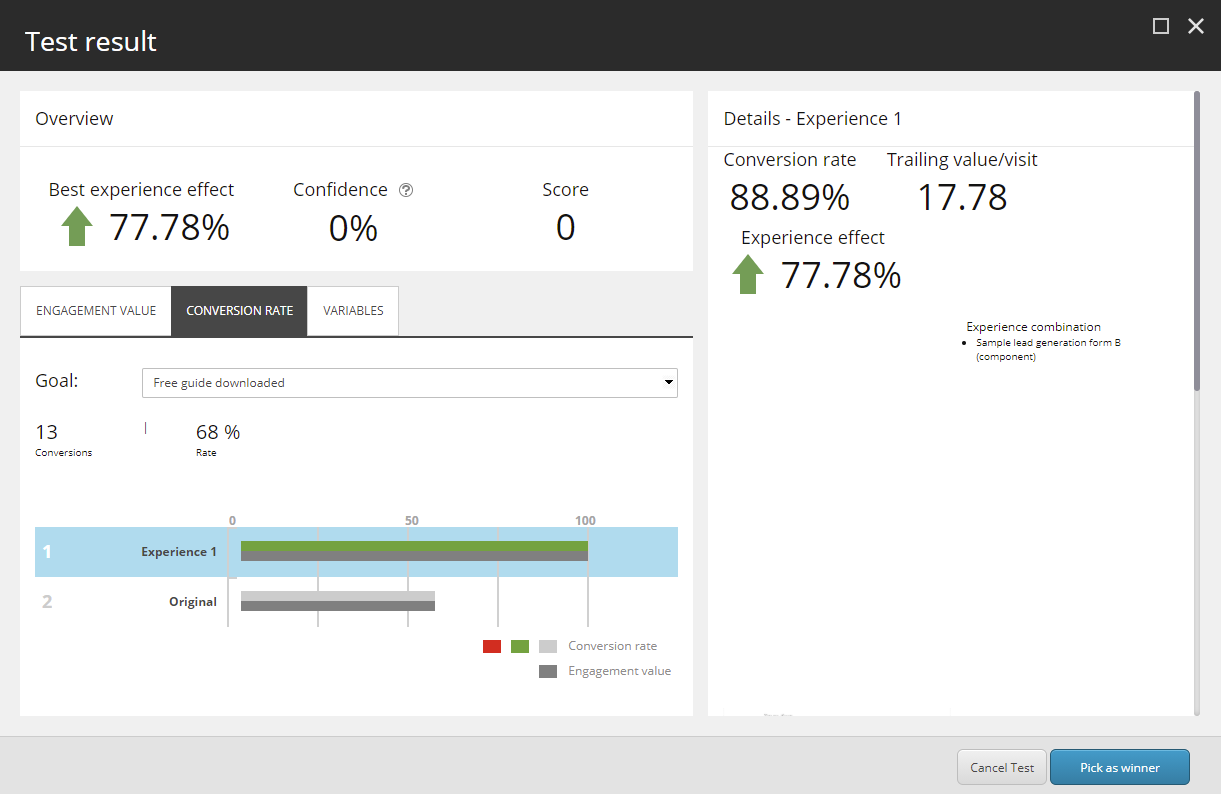Image resolution: width=1221 pixels, height=794 pixels.
Task: Close the Test result dialog
Action: (1196, 26)
